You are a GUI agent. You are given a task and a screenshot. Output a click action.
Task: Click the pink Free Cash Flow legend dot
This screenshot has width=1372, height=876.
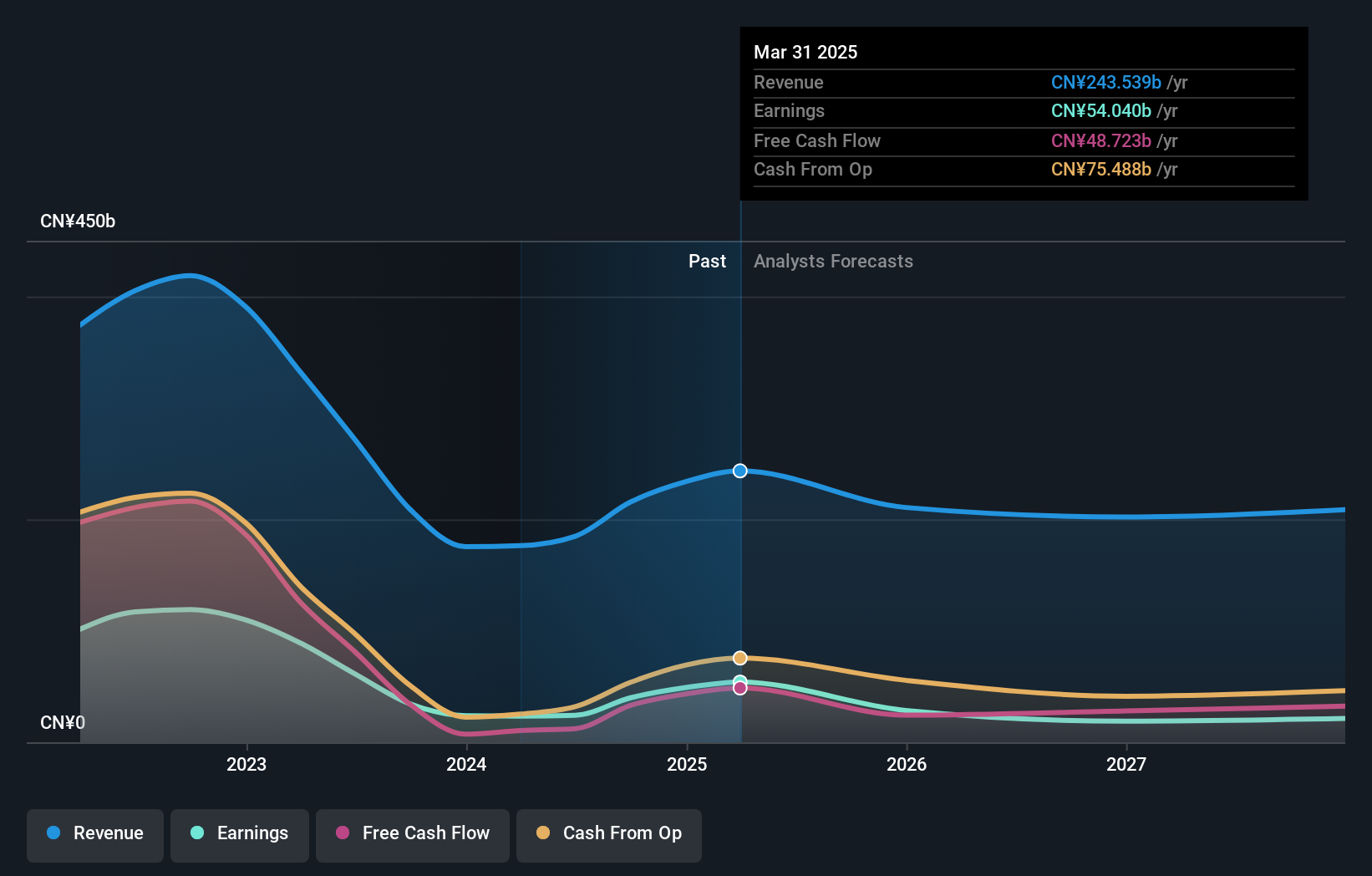[341, 833]
